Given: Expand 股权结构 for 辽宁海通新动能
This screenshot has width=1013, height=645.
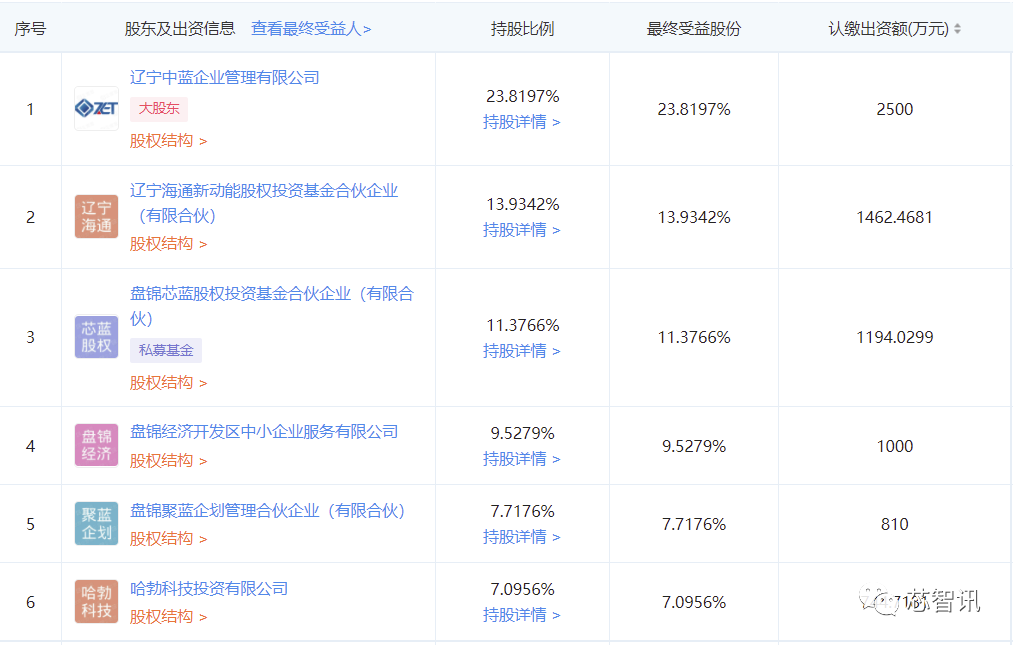Looking at the screenshot, I should pyautogui.click(x=169, y=244).
